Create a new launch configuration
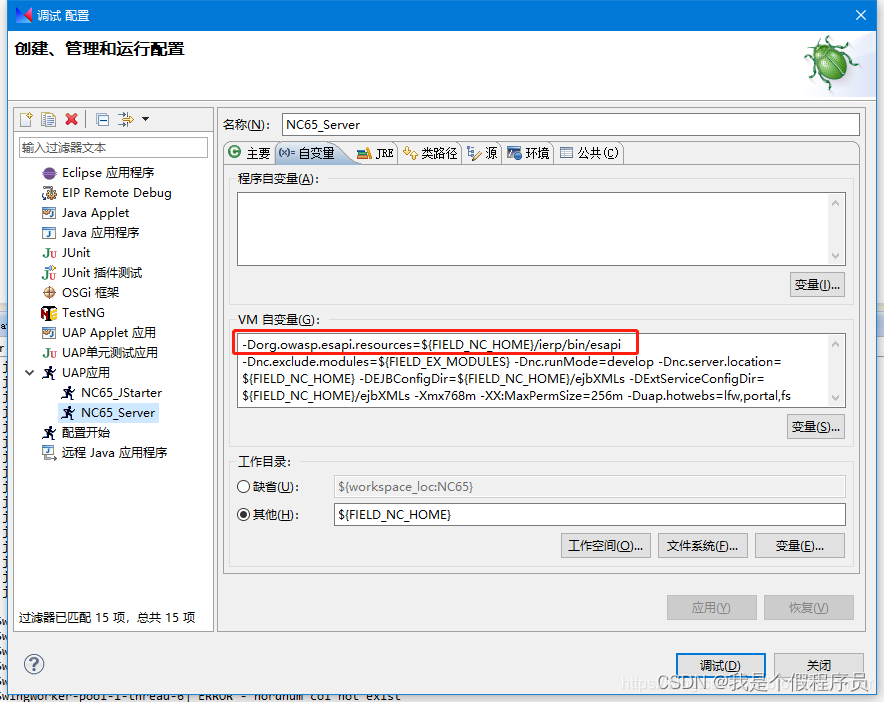The image size is (884, 702). [25, 118]
